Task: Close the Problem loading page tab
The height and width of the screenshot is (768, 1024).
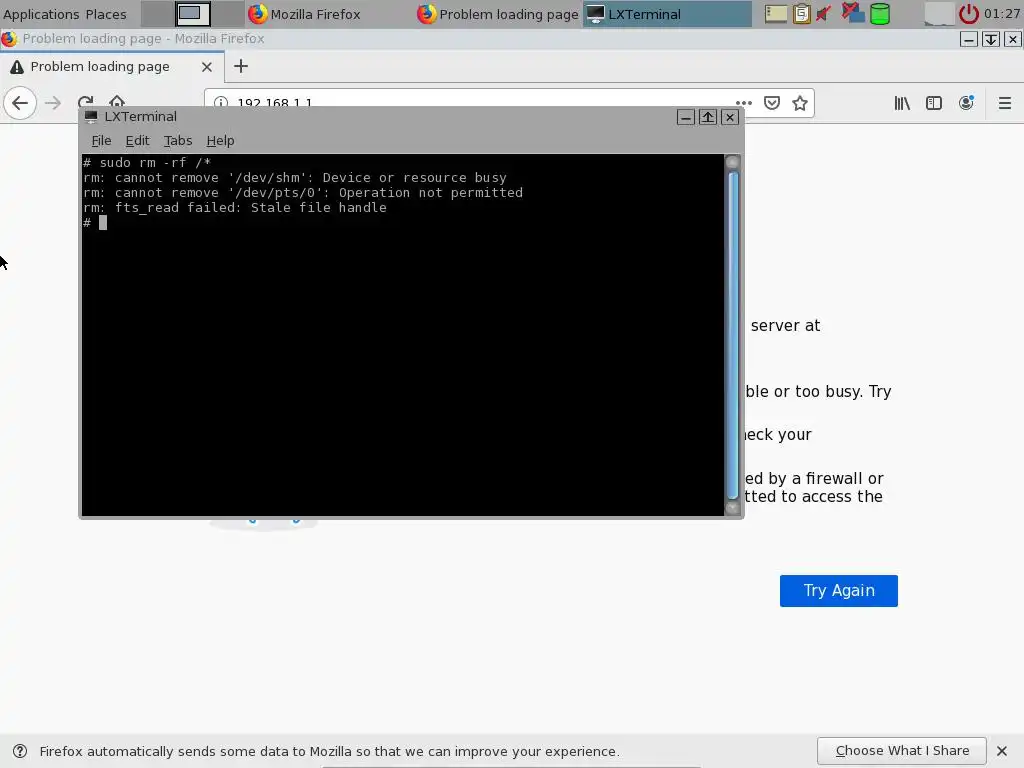Action: pos(206,67)
